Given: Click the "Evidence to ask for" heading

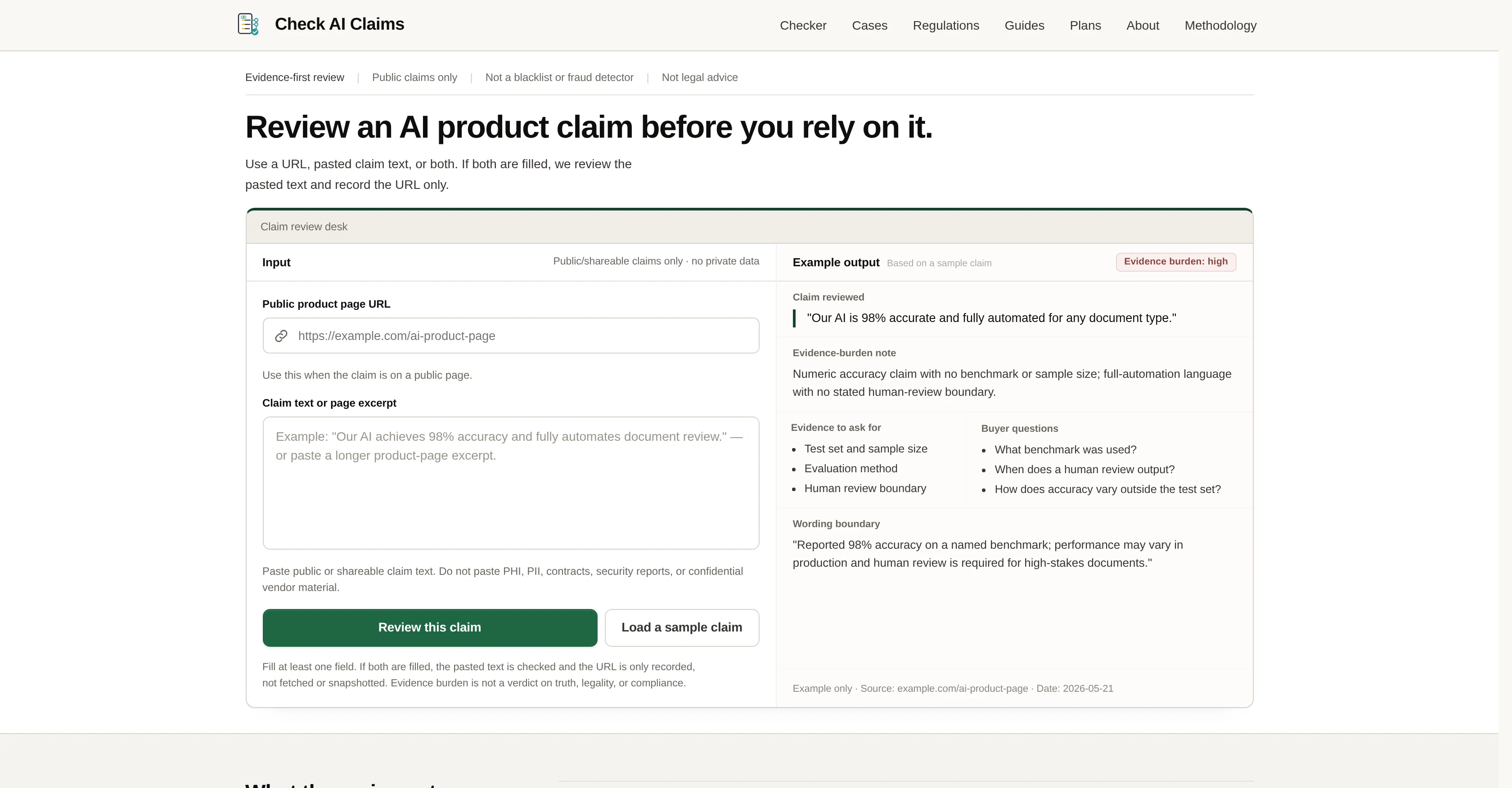Looking at the screenshot, I should (x=835, y=428).
